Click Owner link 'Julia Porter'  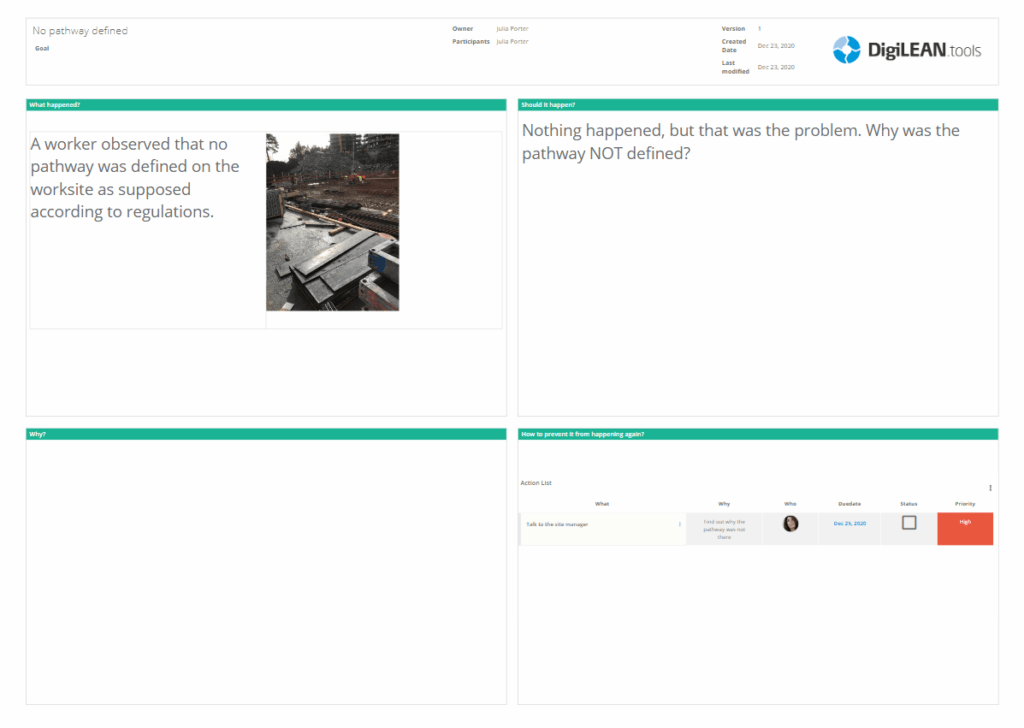[512, 29]
